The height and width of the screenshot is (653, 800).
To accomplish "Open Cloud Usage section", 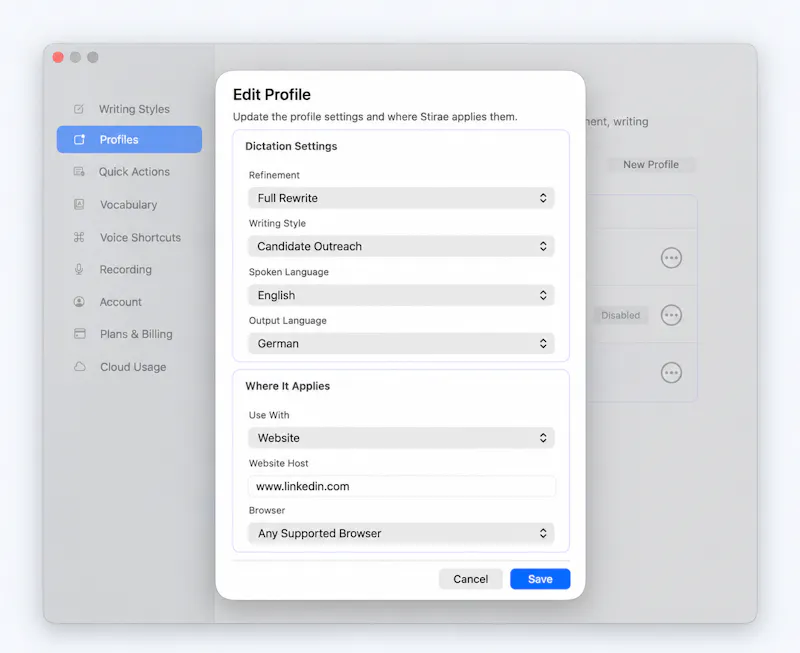I will 130,367.
